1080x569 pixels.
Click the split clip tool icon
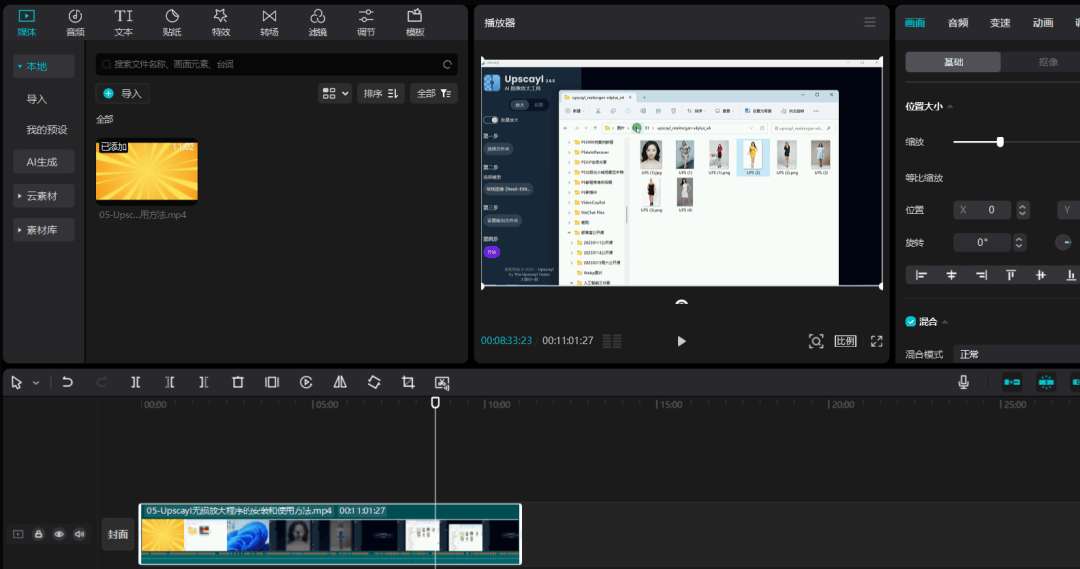(x=136, y=382)
